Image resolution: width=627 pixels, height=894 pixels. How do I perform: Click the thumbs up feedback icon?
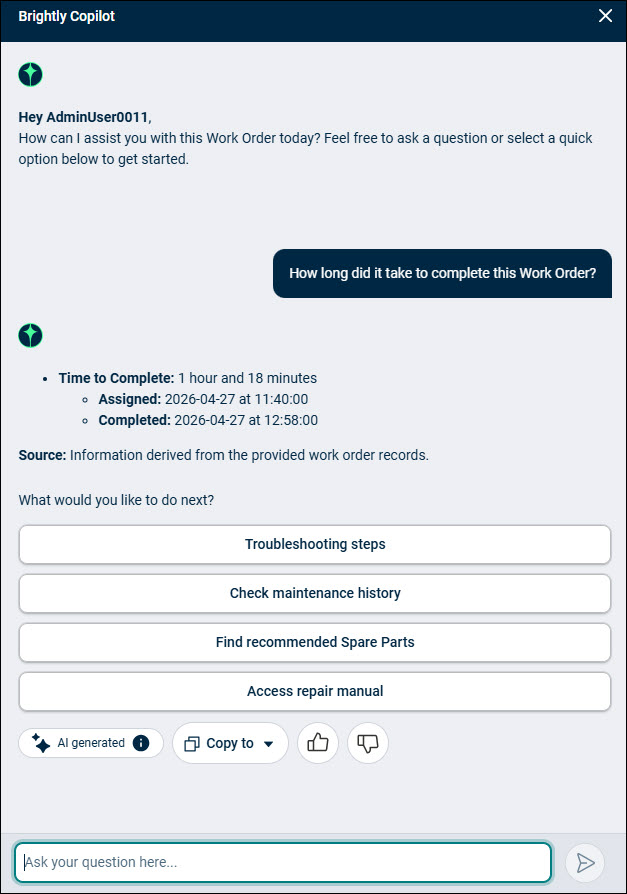(317, 743)
